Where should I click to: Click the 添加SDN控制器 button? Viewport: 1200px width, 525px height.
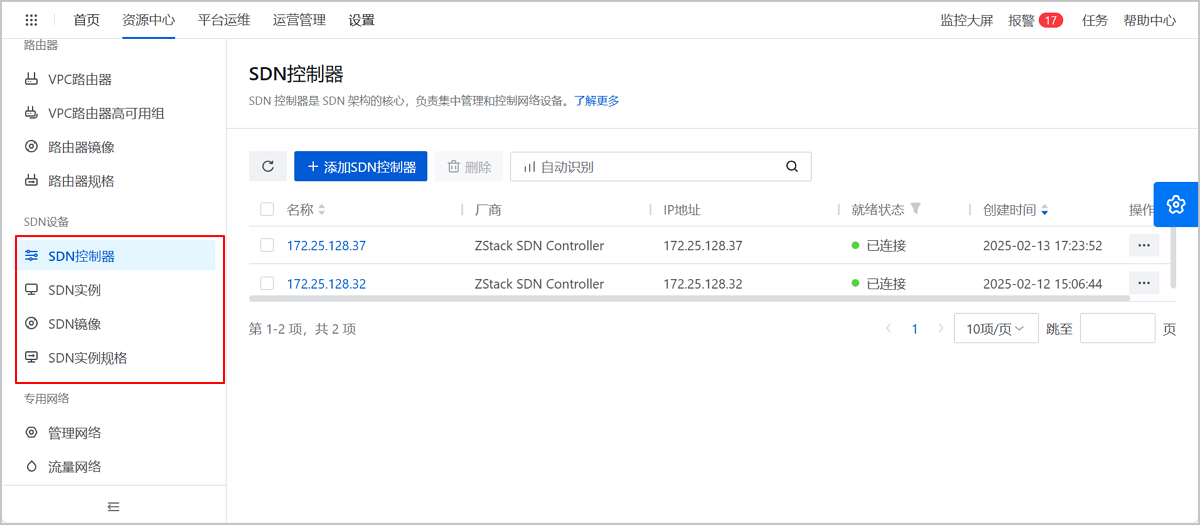tap(361, 167)
